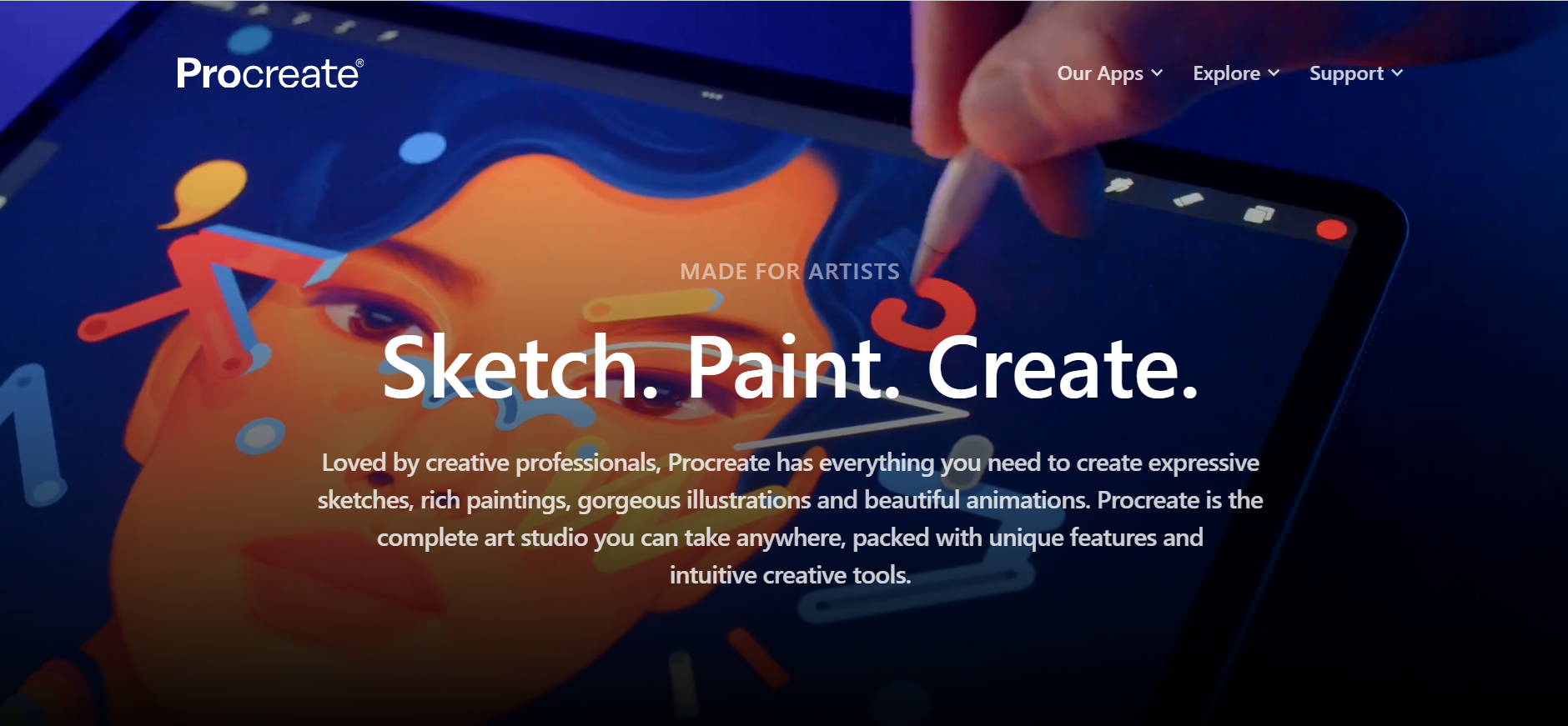Expand the chevron beside Support
Screen dimensions: 1568x726
pos(1397,73)
